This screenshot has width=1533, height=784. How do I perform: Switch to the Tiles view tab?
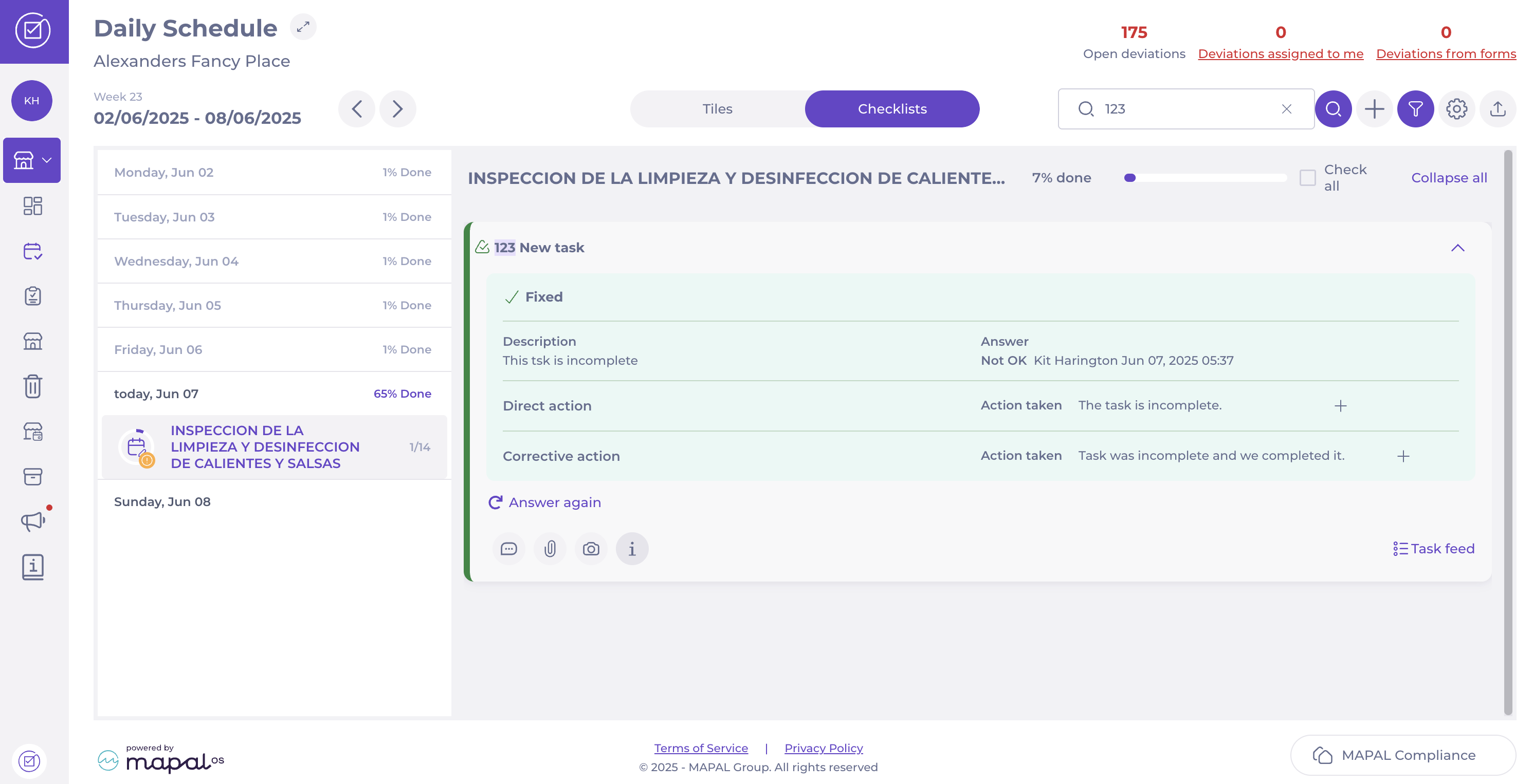click(717, 109)
